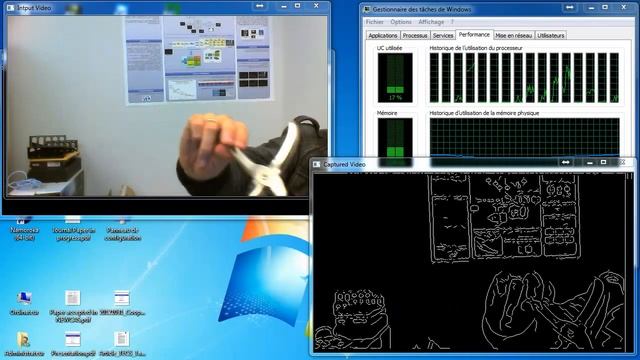
Task: Minimize the Gestionnaire des tâches window
Action: pos(591,7)
